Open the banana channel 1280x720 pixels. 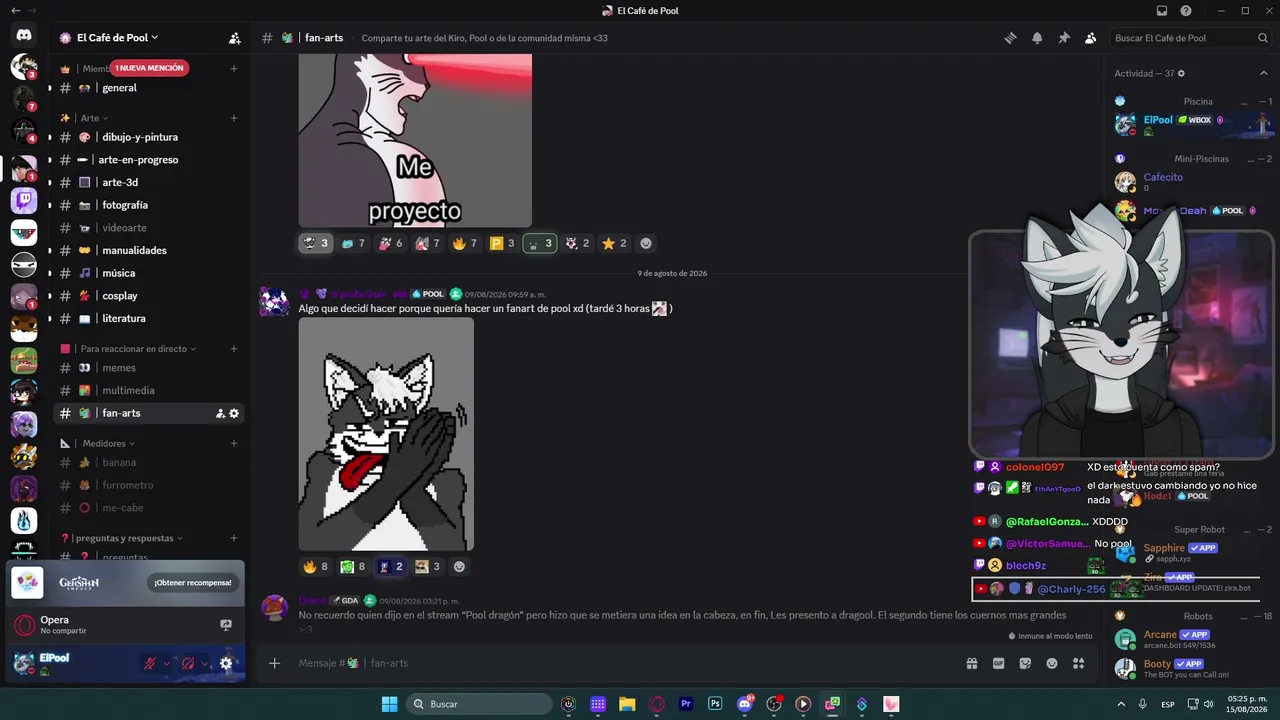[149, 462]
